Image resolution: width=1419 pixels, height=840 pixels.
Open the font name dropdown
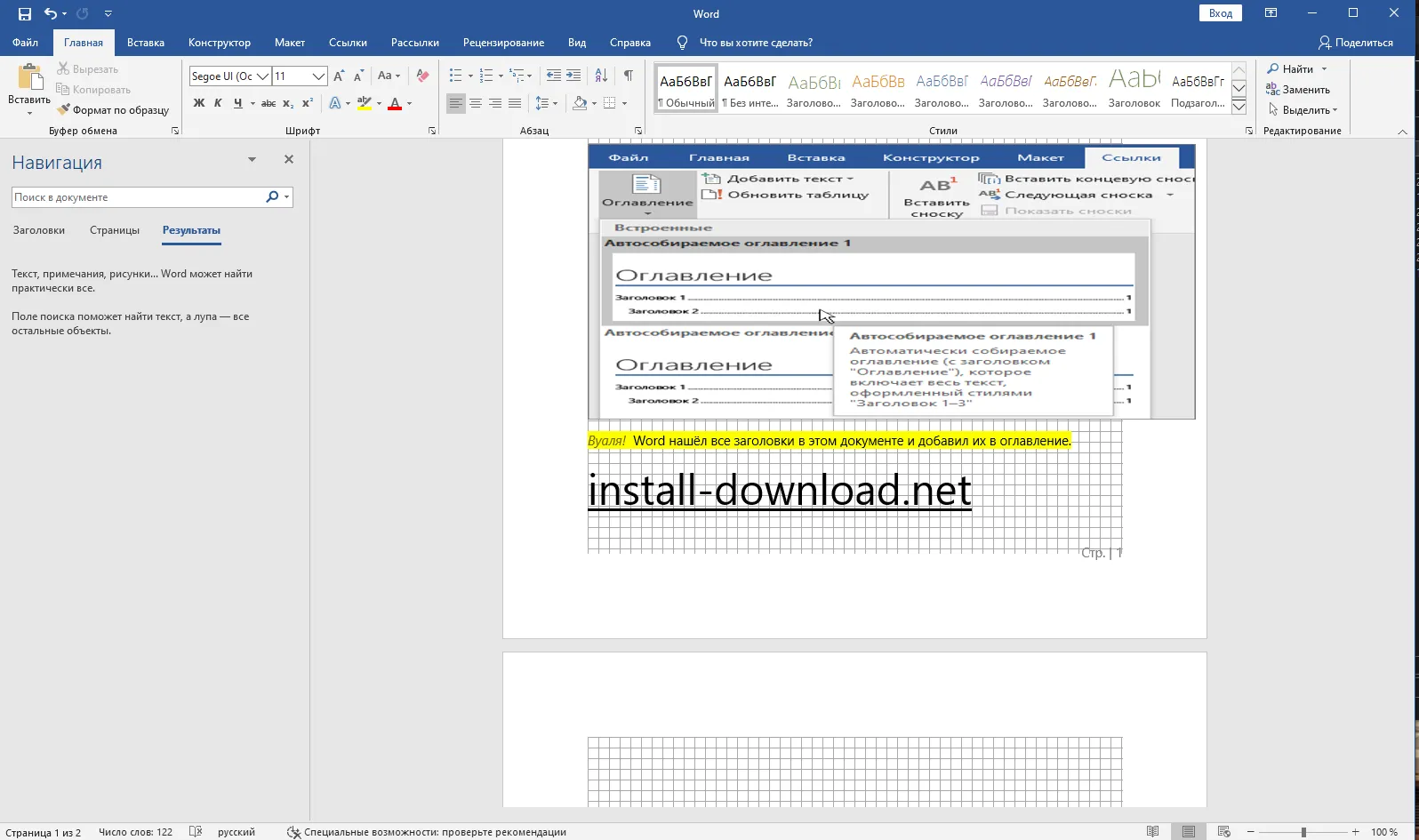tap(263, 76)
